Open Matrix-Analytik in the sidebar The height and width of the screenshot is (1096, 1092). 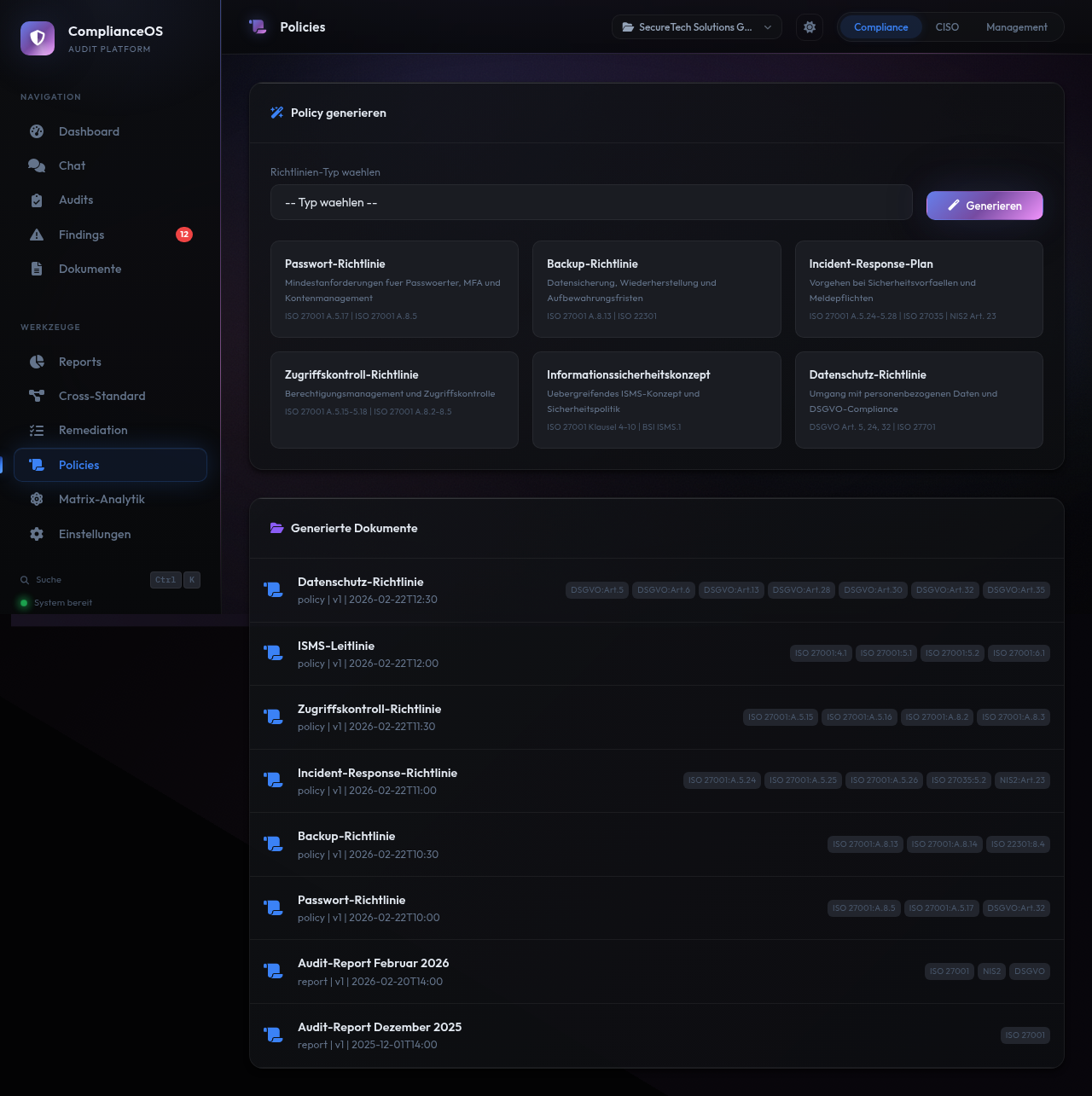coord(102,499)
